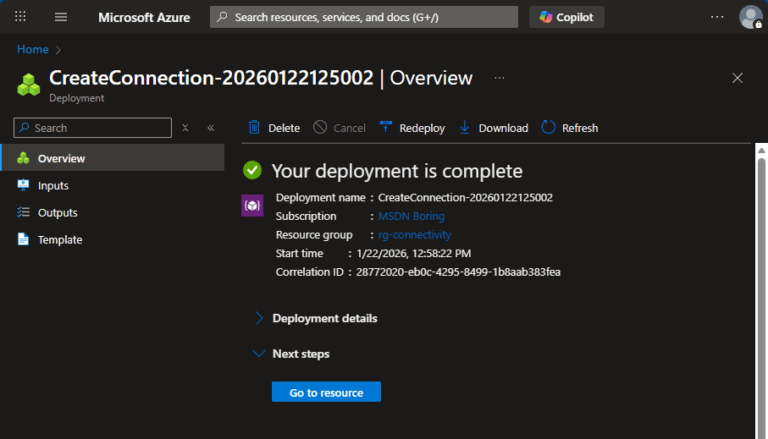Redeploy this deployment
This screenshot has height=439, width=768.
[x=412, y=128]
